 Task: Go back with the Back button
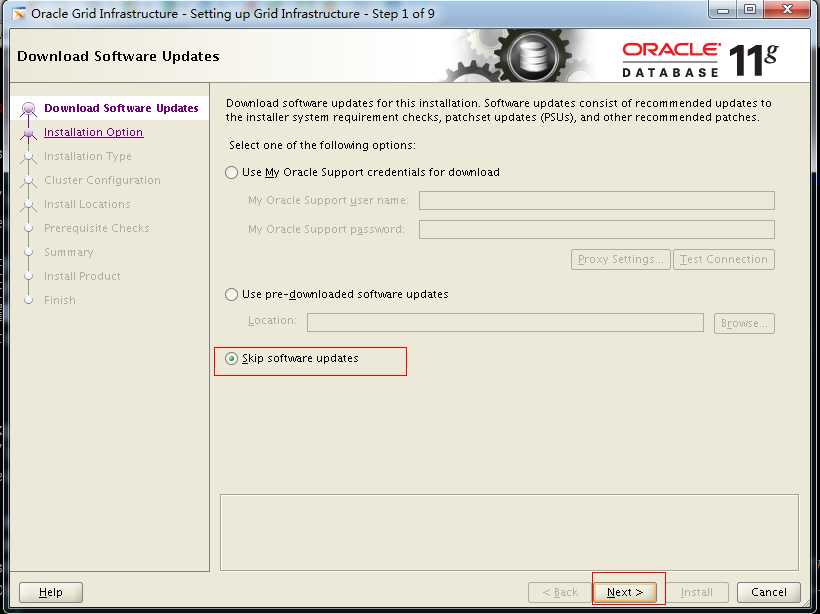pyautogui.click(x=560, y=592)
